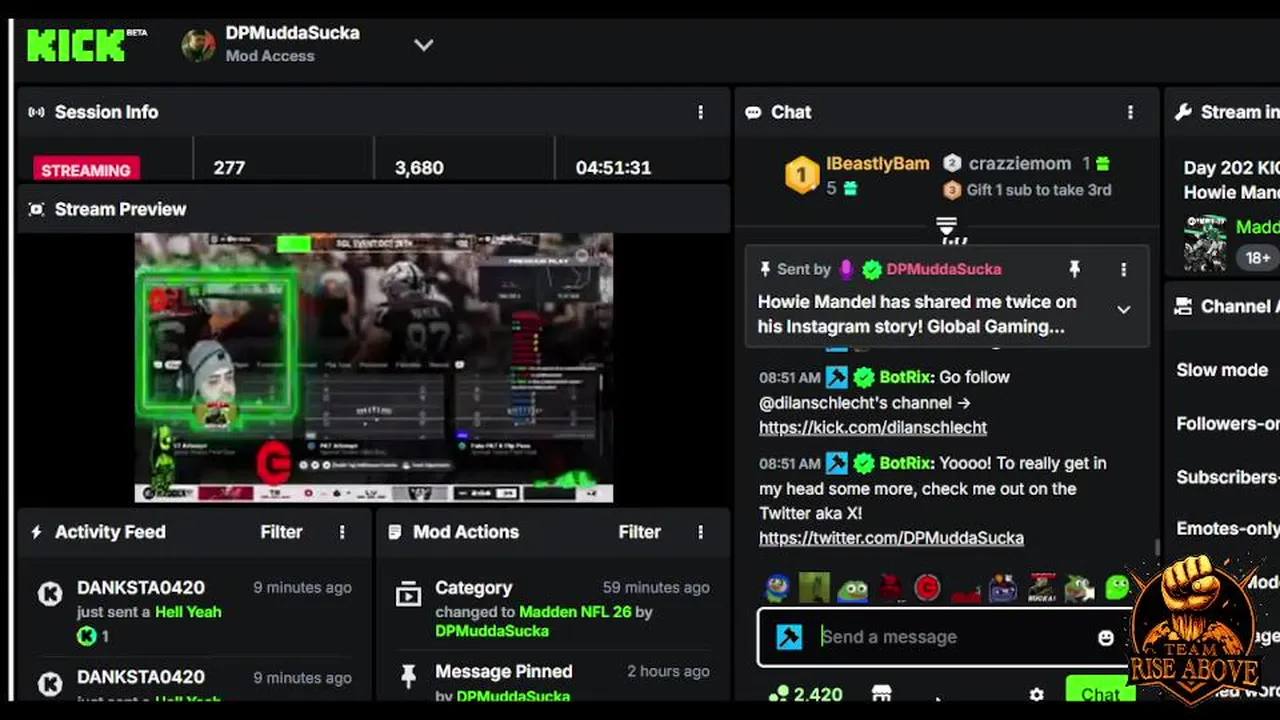Click the Message Pinned pin icon

pos(408,677)
